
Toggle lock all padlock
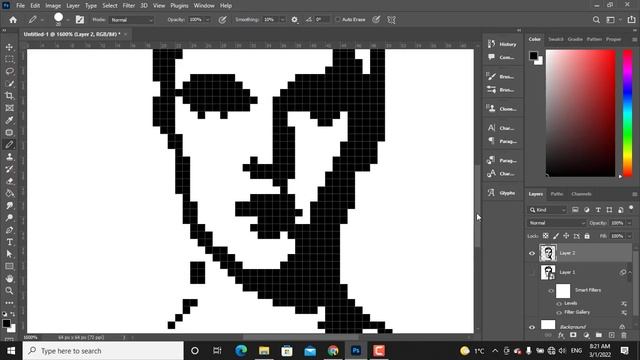click(x=587, y=236)
